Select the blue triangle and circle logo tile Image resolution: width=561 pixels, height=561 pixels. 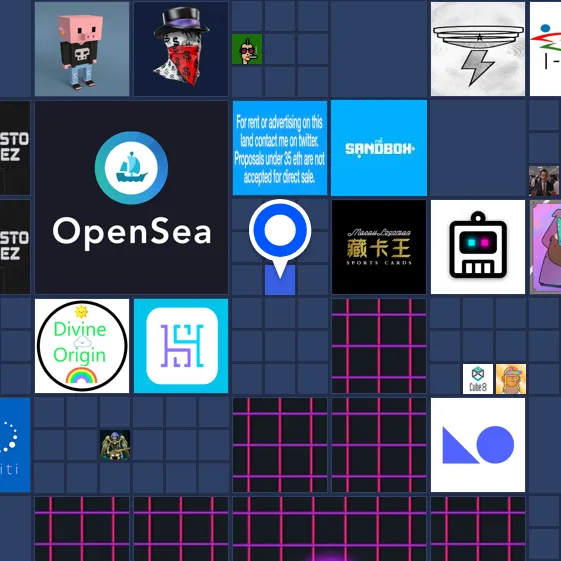coord(478,445)
